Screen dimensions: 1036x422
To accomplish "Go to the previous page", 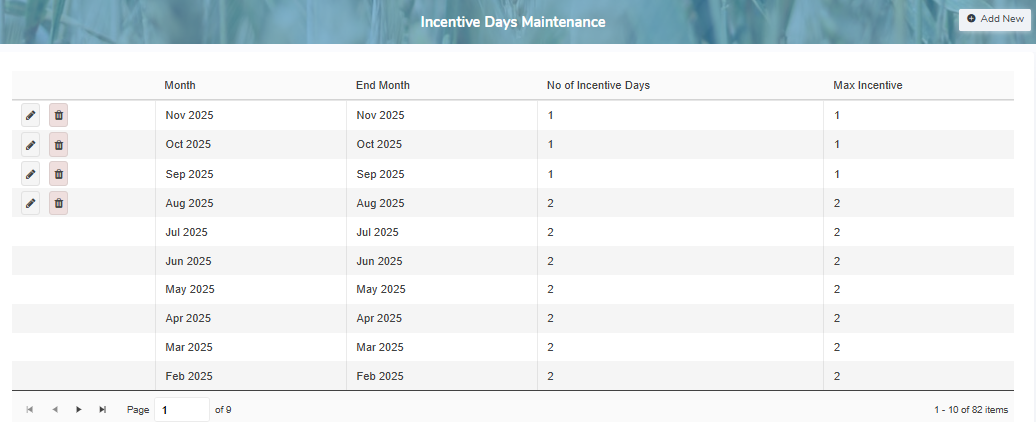I will pos(54,410).
